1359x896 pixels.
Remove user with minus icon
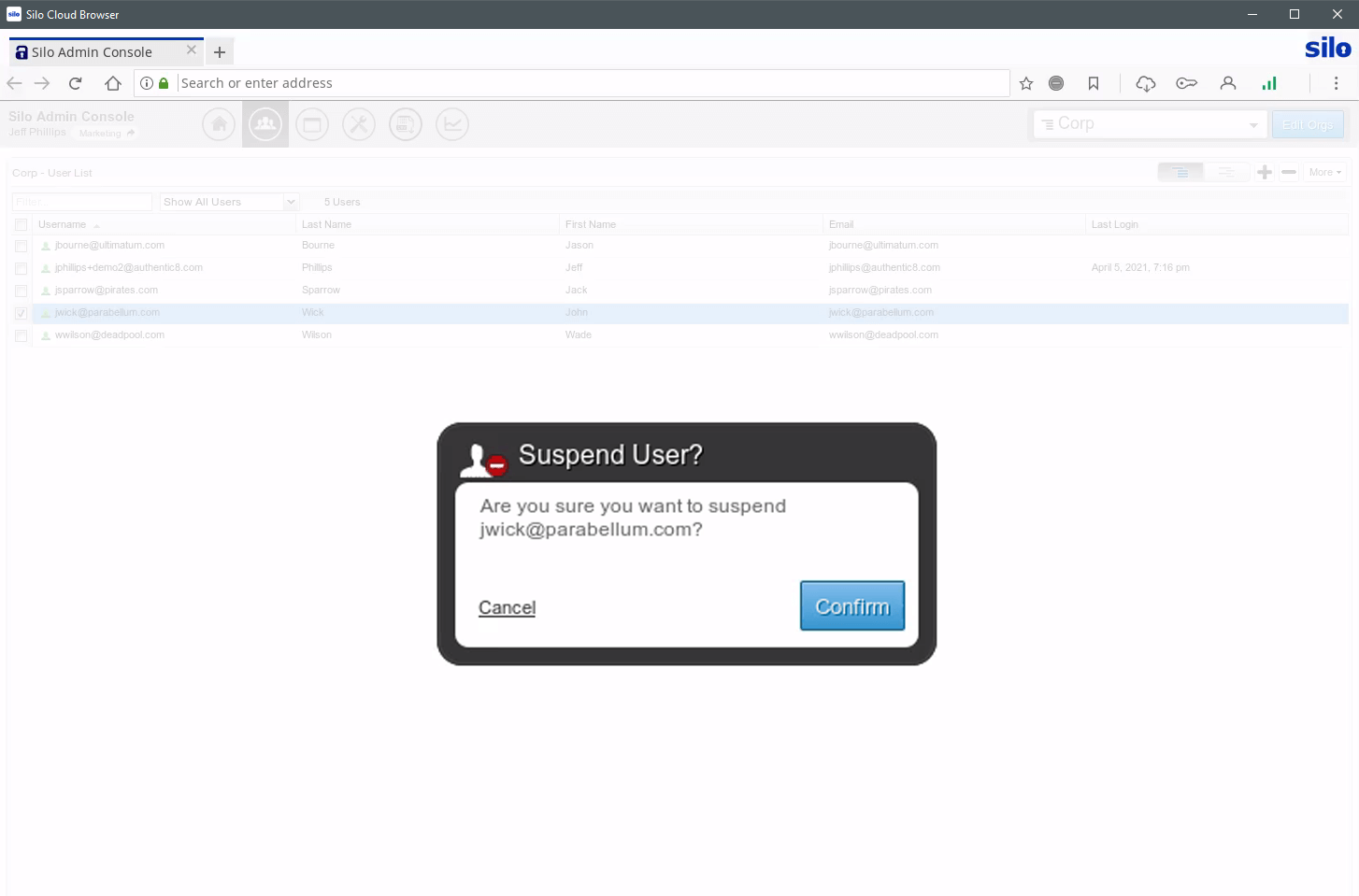click(x=1289, y=172)
